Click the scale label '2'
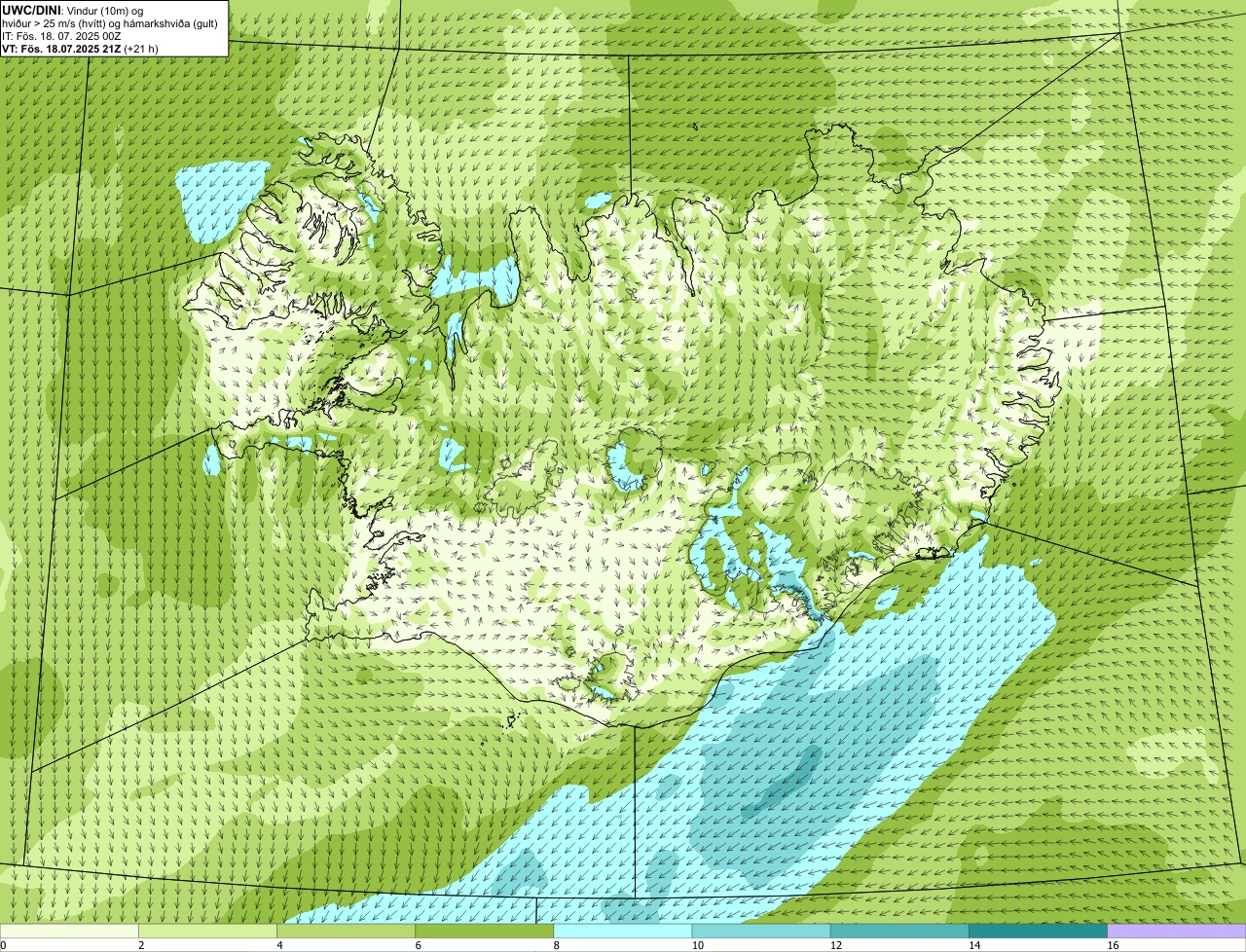 pos(141,945)
